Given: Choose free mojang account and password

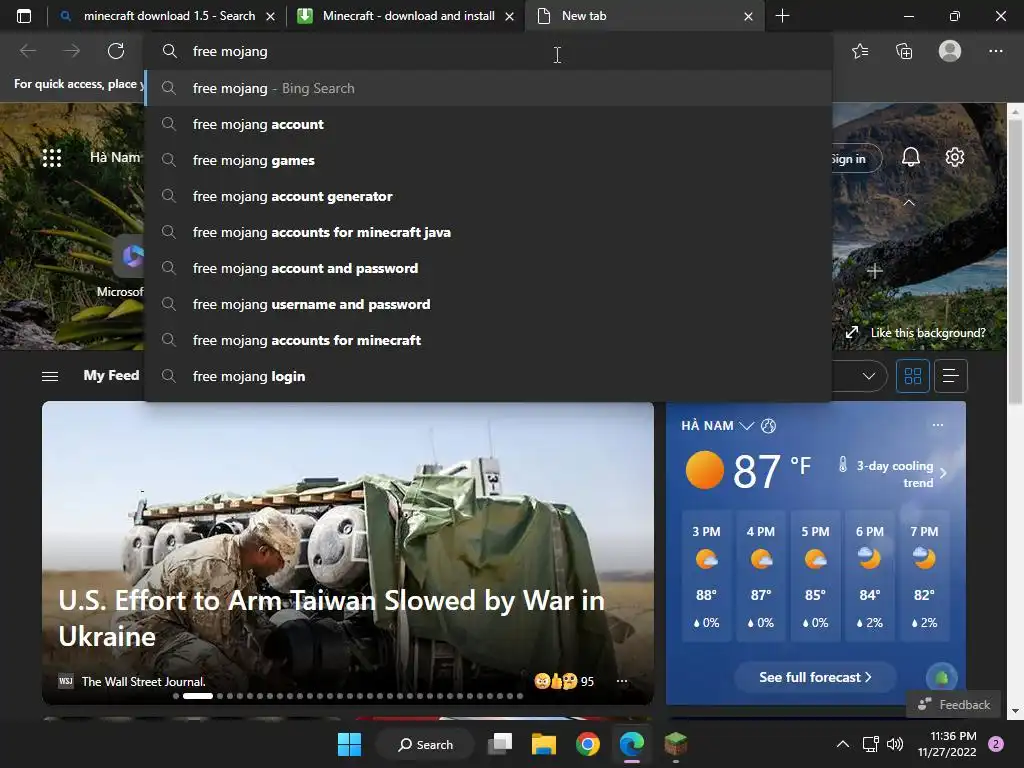Looking at the screenshot, I should coord(488,268).
